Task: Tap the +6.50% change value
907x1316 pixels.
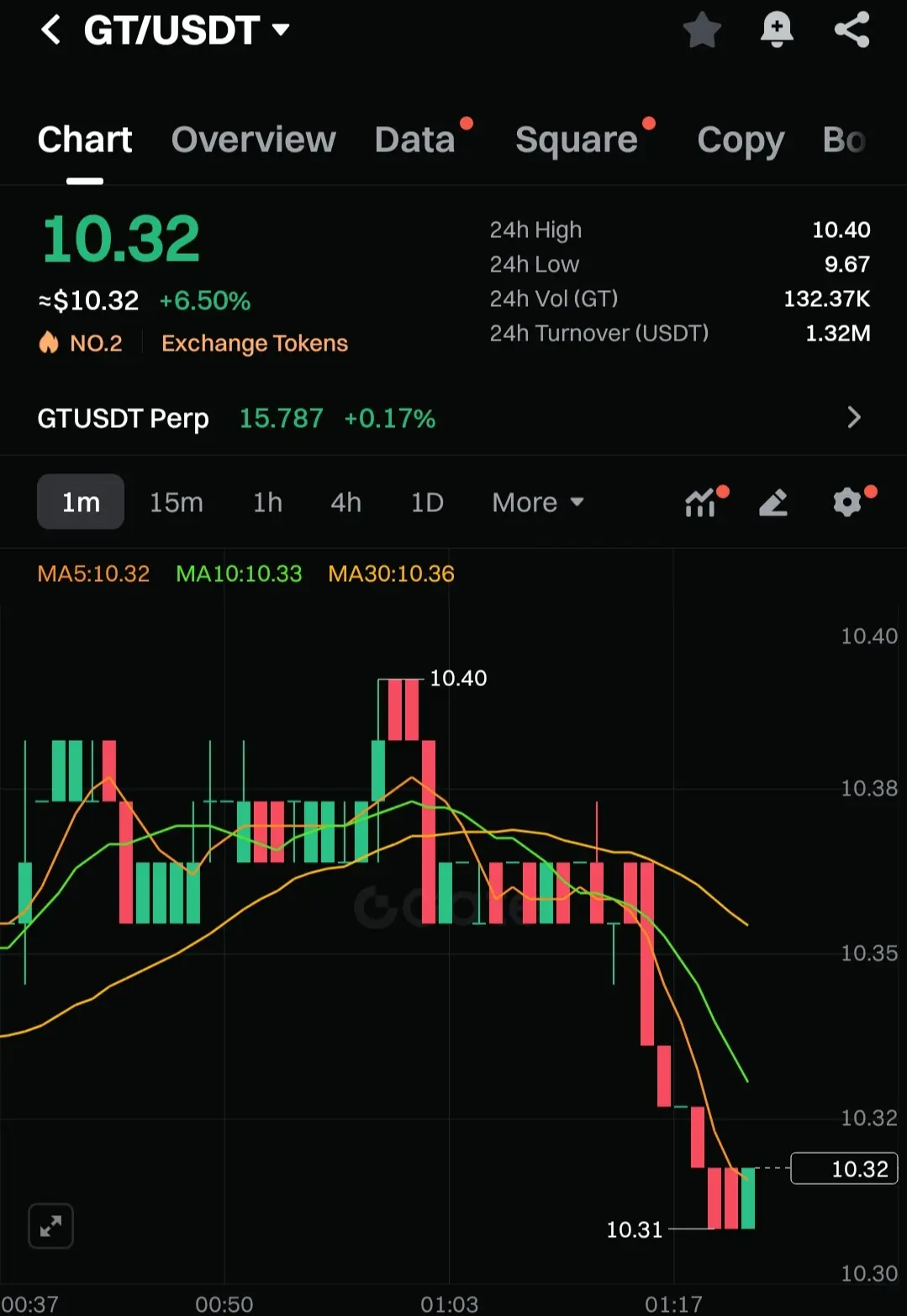Action: [205, 301]
